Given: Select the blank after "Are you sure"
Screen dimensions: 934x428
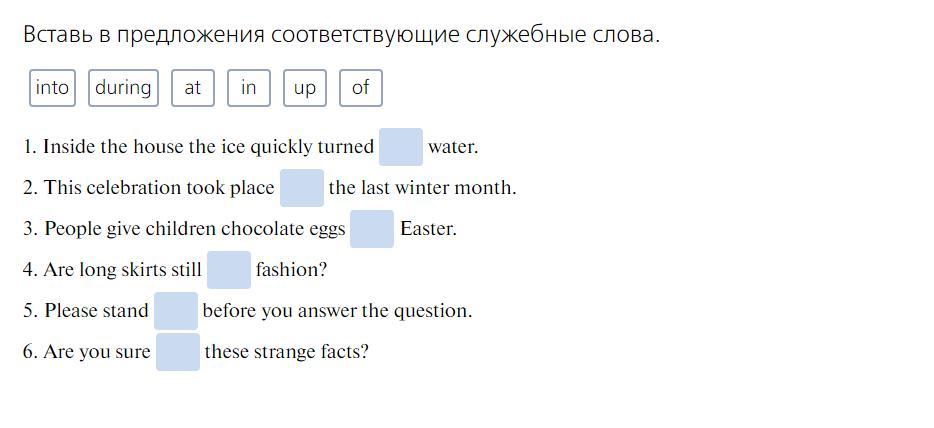Looking at the screenshot, I should [x=178, y=352].
